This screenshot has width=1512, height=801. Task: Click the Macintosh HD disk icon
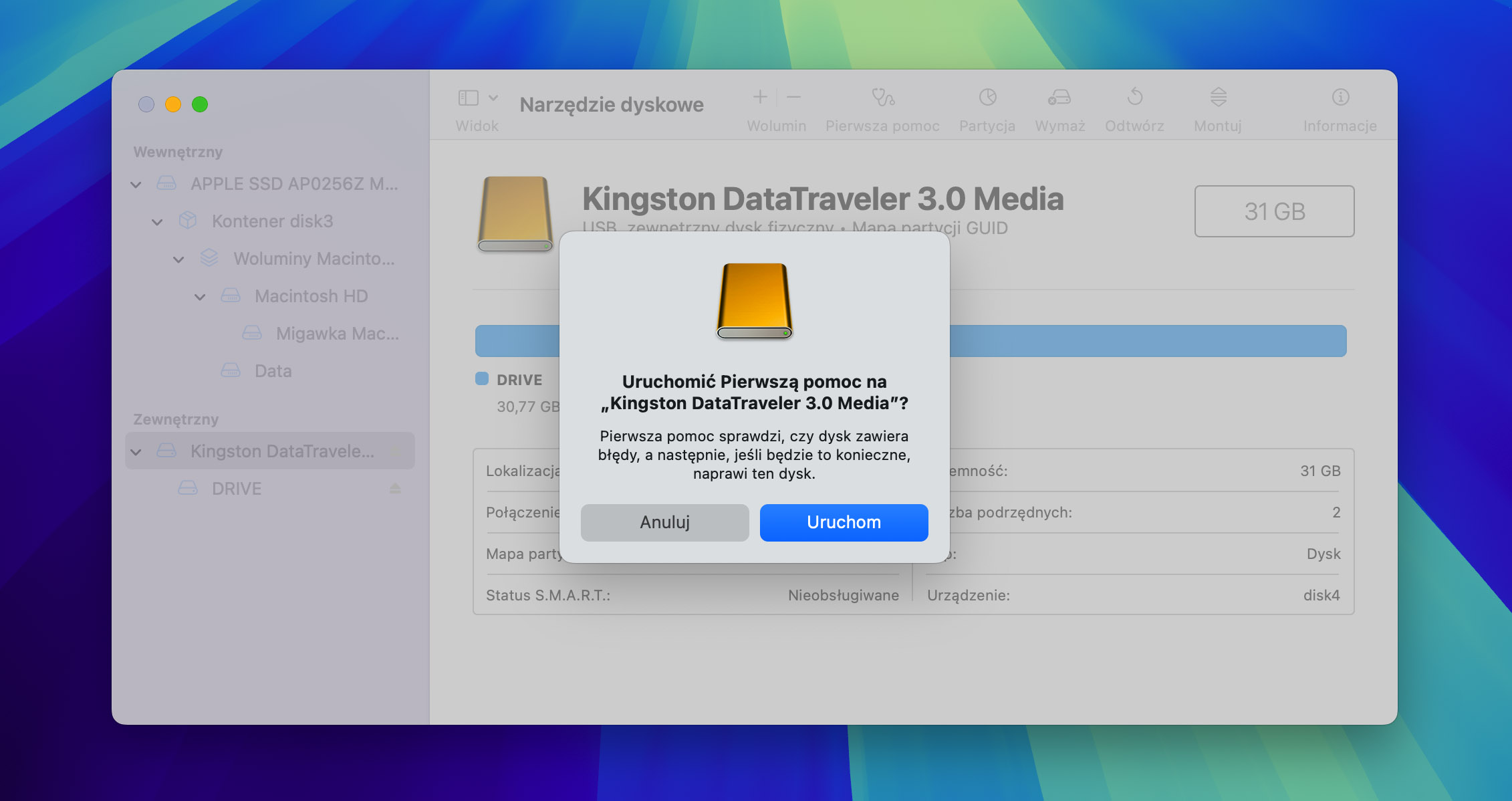pyautogui.click(x=231, y=296)
